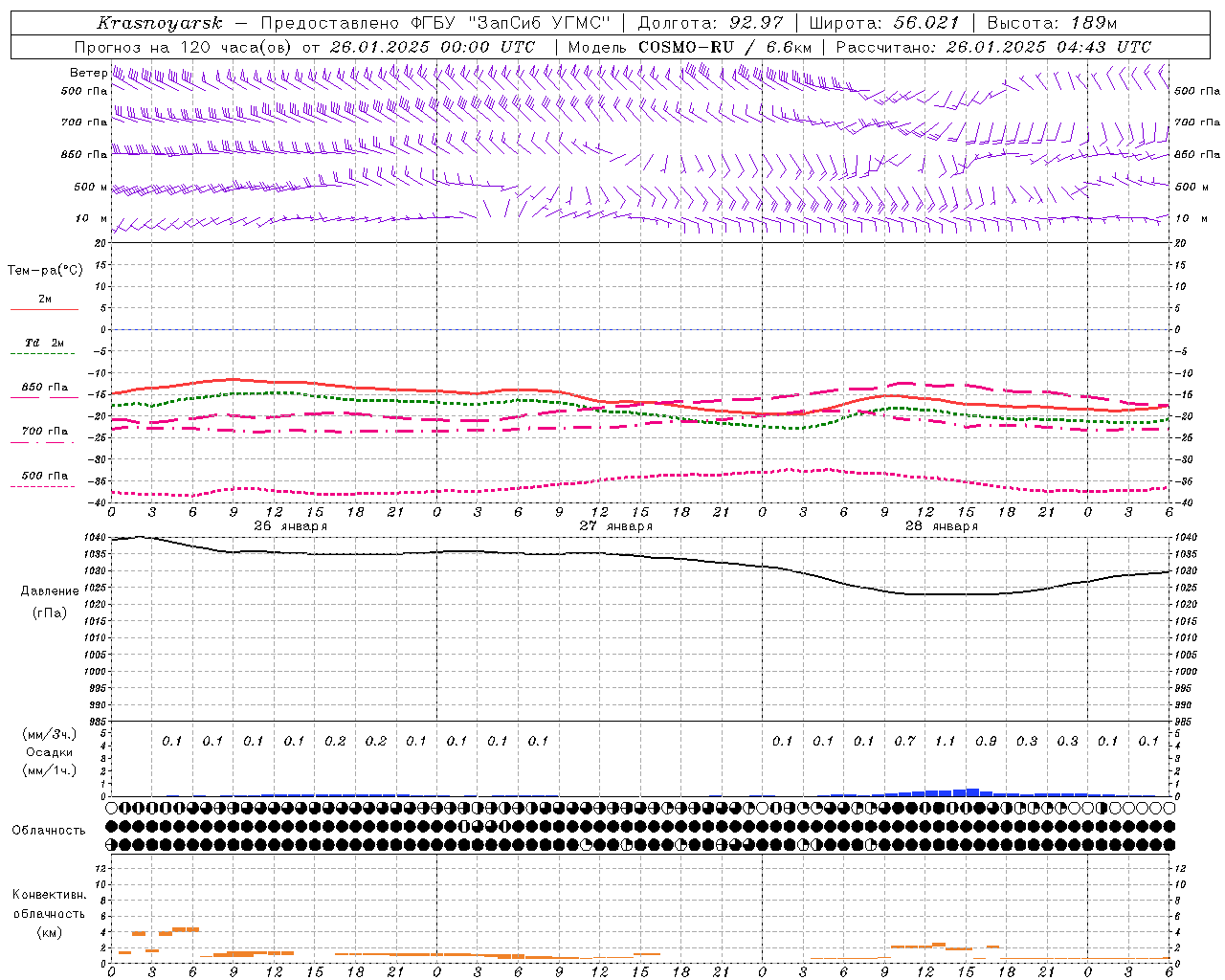Click the '700 гПа' temperature legend entry
Image resolution: width=1225 pixels, height=980 pixels.
44,431
